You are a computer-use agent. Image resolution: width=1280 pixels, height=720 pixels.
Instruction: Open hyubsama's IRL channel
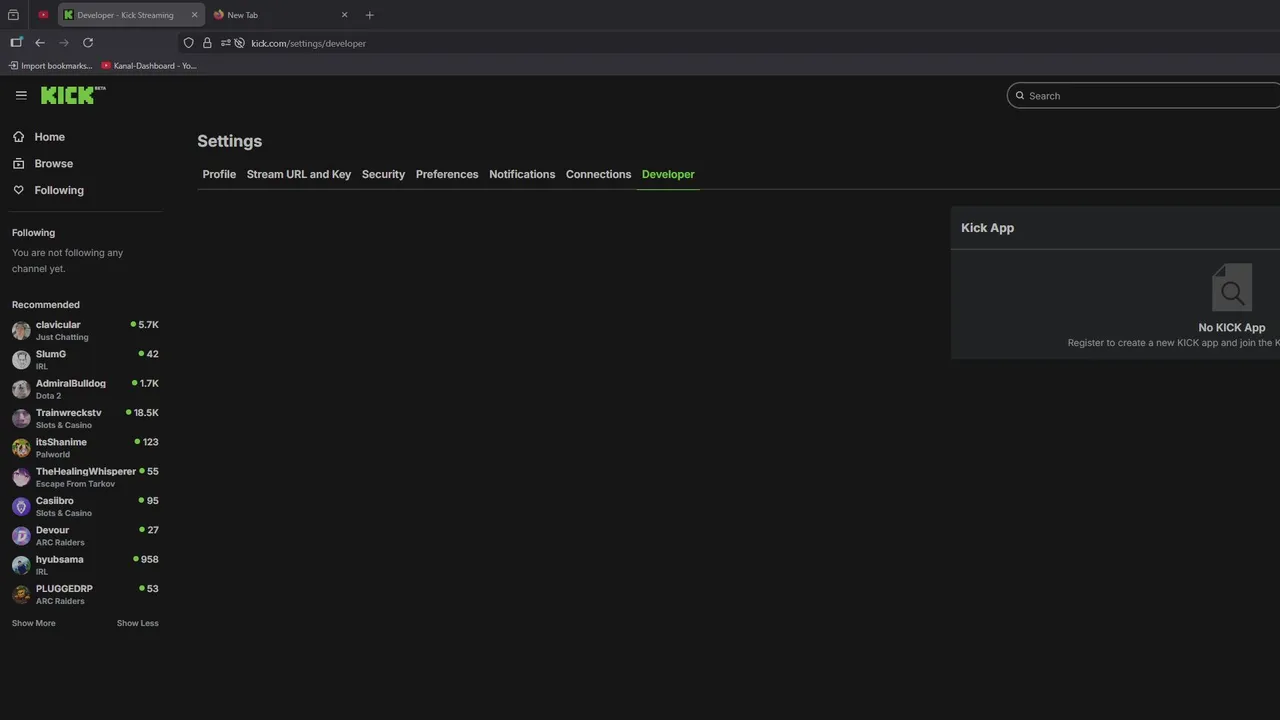coord(85,565)
